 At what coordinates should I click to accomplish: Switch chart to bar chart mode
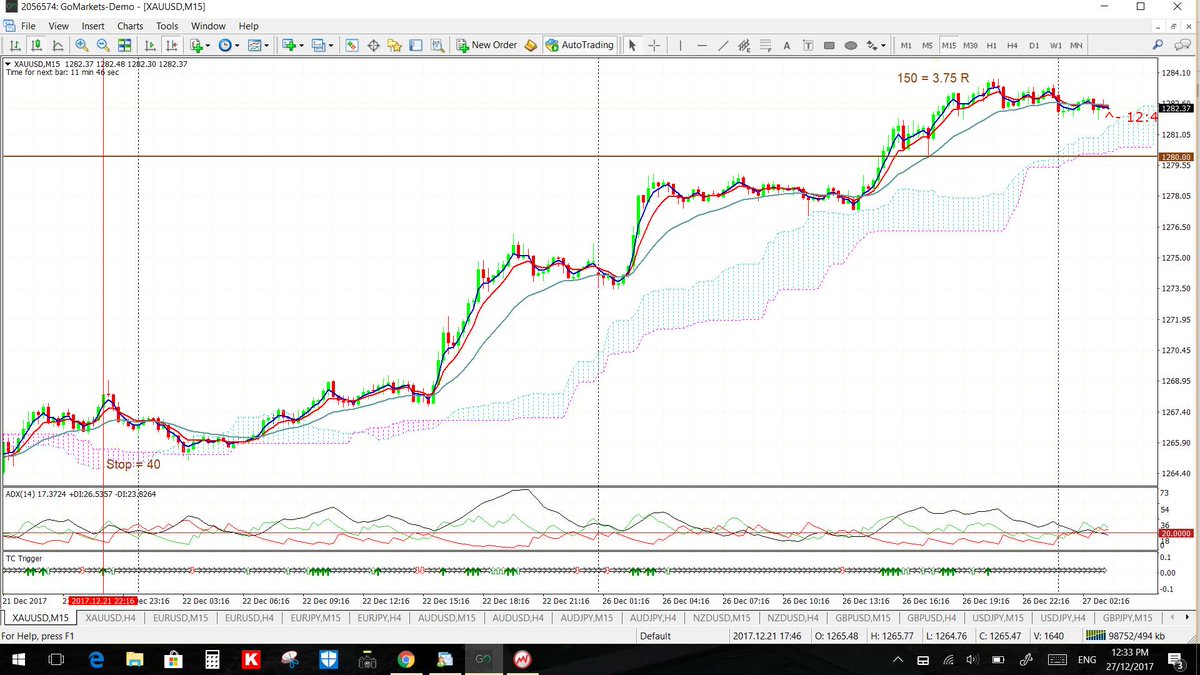(x=15, y=45)
